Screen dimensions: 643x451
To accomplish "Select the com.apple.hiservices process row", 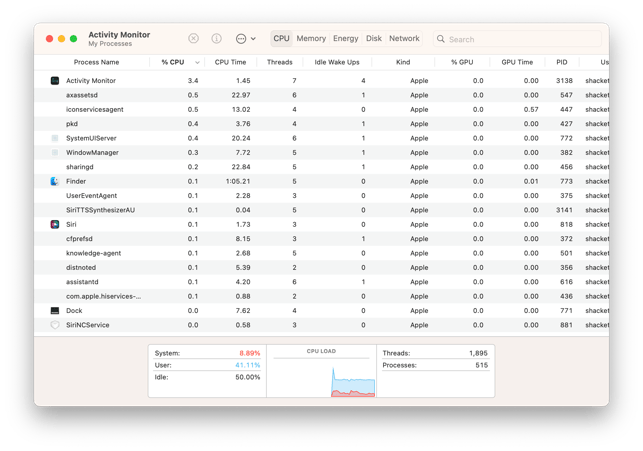I will (x=322, y=296).
